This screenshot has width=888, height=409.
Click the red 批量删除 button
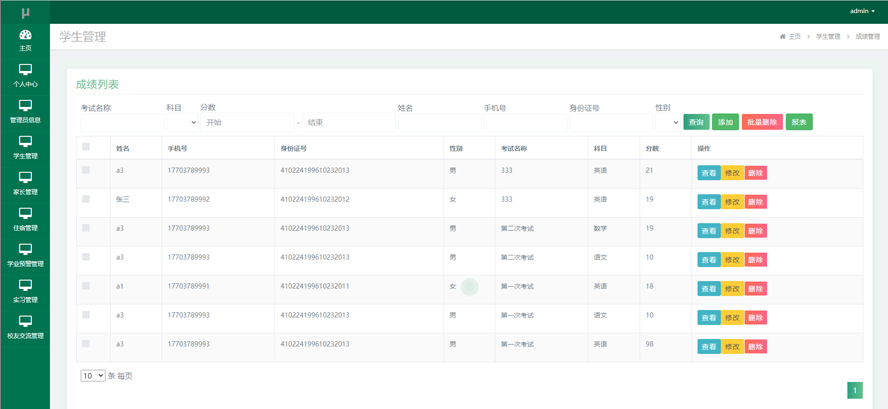762,122
